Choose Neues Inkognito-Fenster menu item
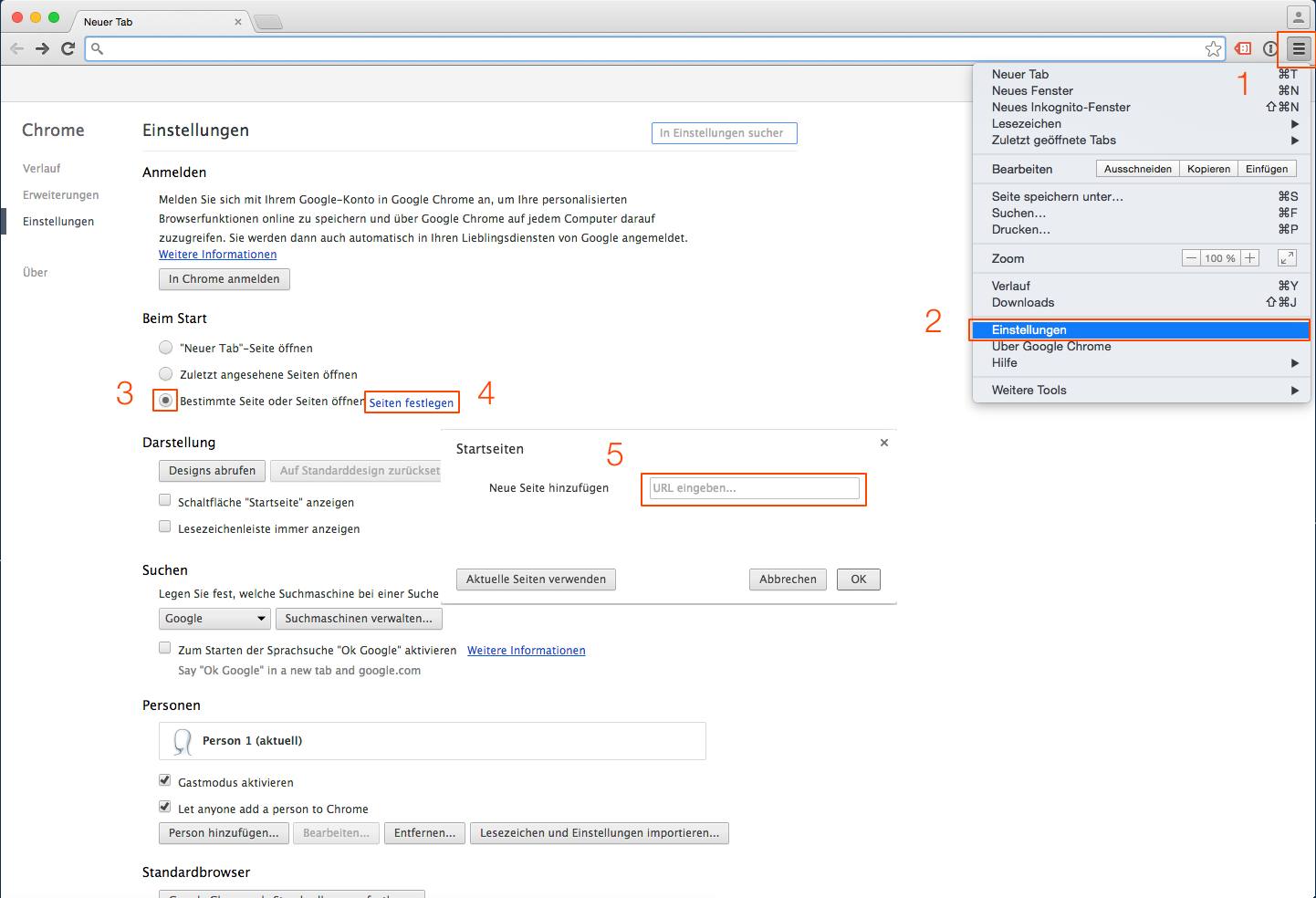The height and width of the screenshot is (898, 1316). [x=1142, y=108]
